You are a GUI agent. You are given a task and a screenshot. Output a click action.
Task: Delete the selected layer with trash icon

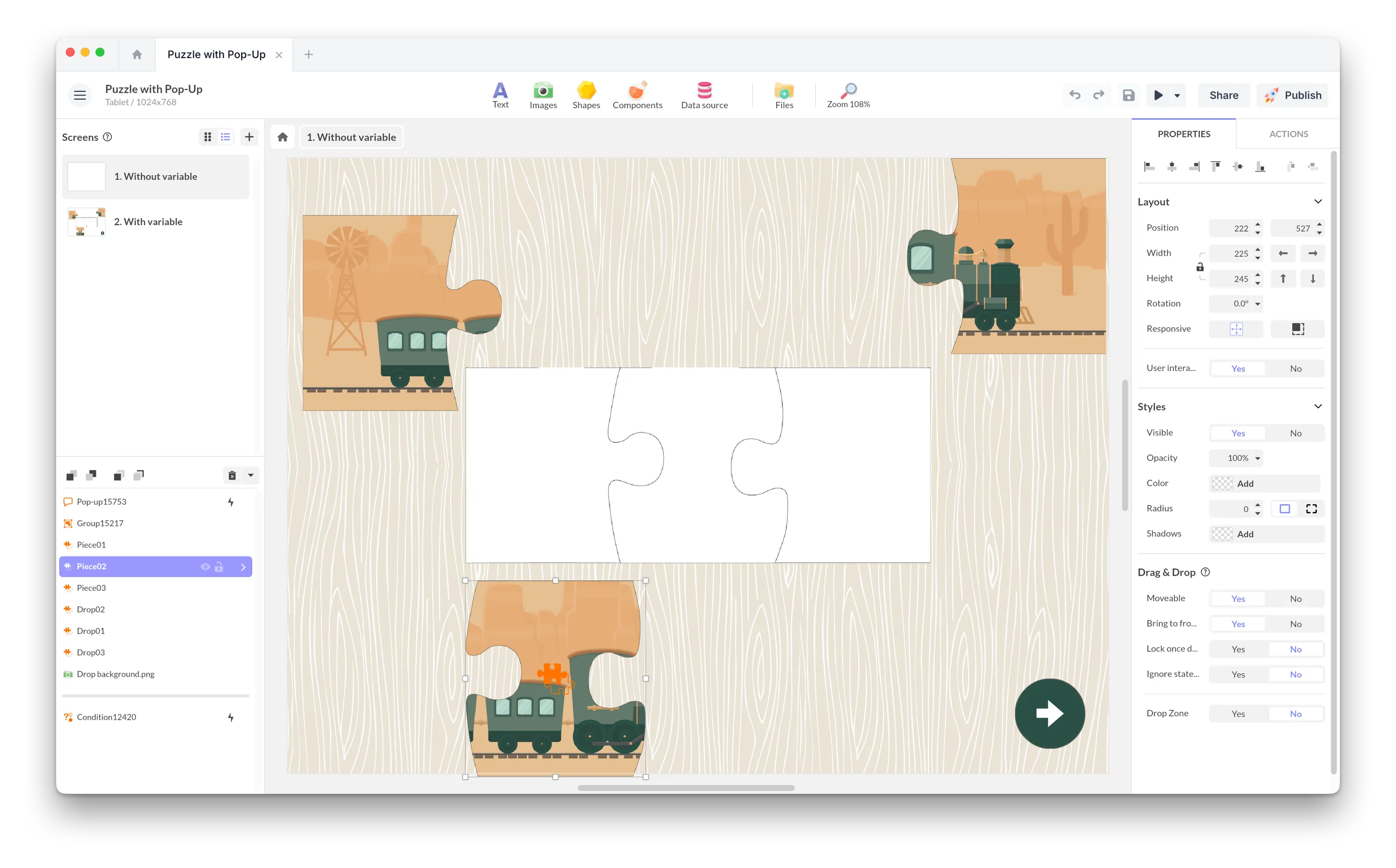pyautogui.click(x=232, y=475)
